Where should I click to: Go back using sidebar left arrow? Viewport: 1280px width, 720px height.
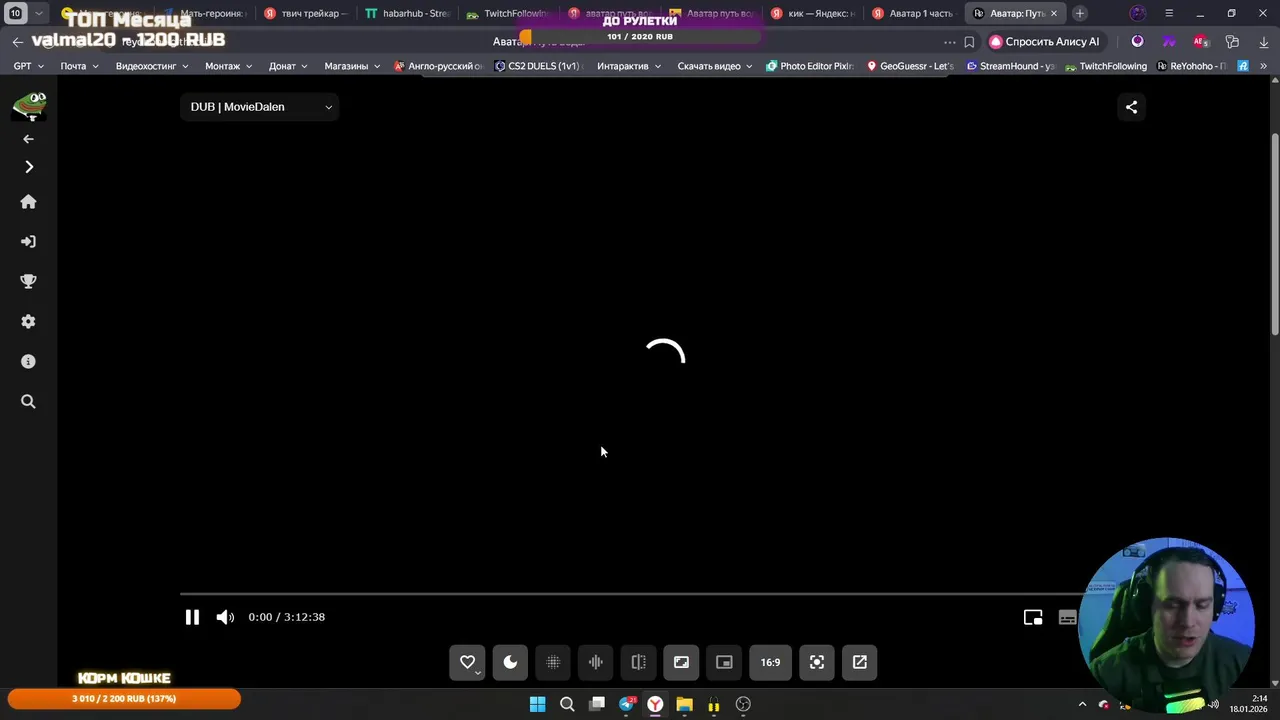[28, 139]
